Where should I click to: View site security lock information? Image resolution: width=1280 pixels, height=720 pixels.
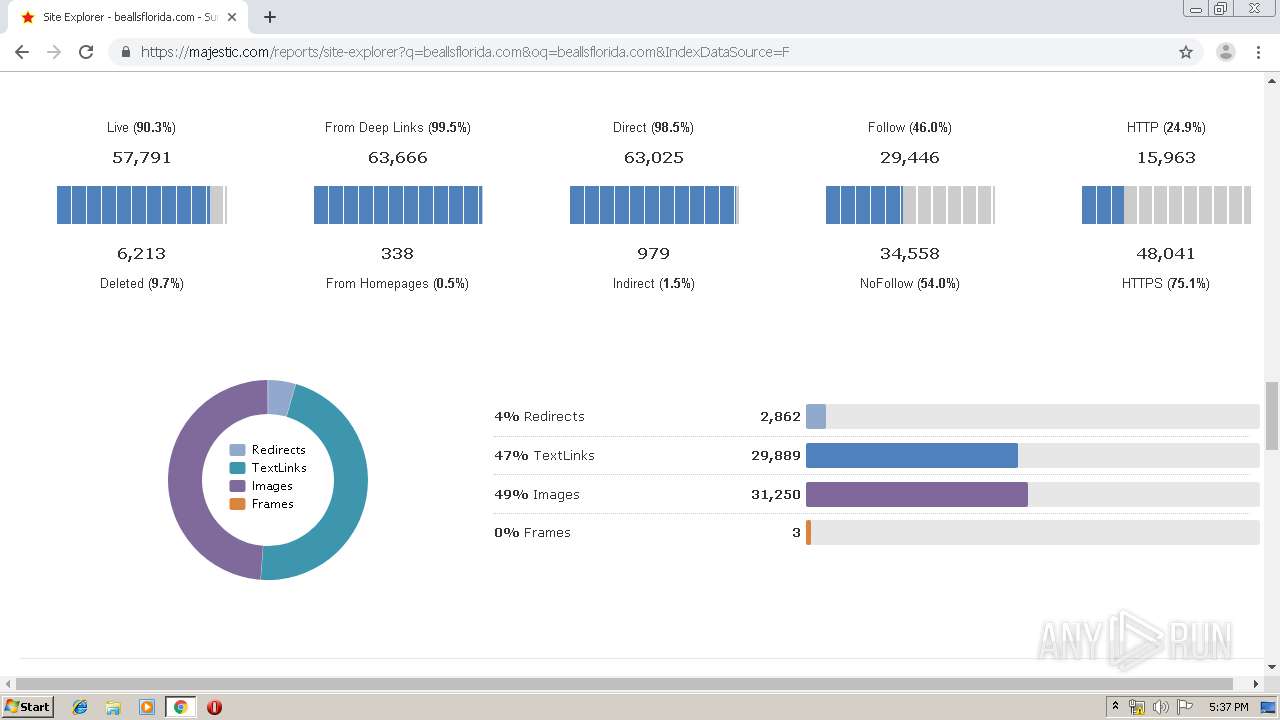click(126, 52)
